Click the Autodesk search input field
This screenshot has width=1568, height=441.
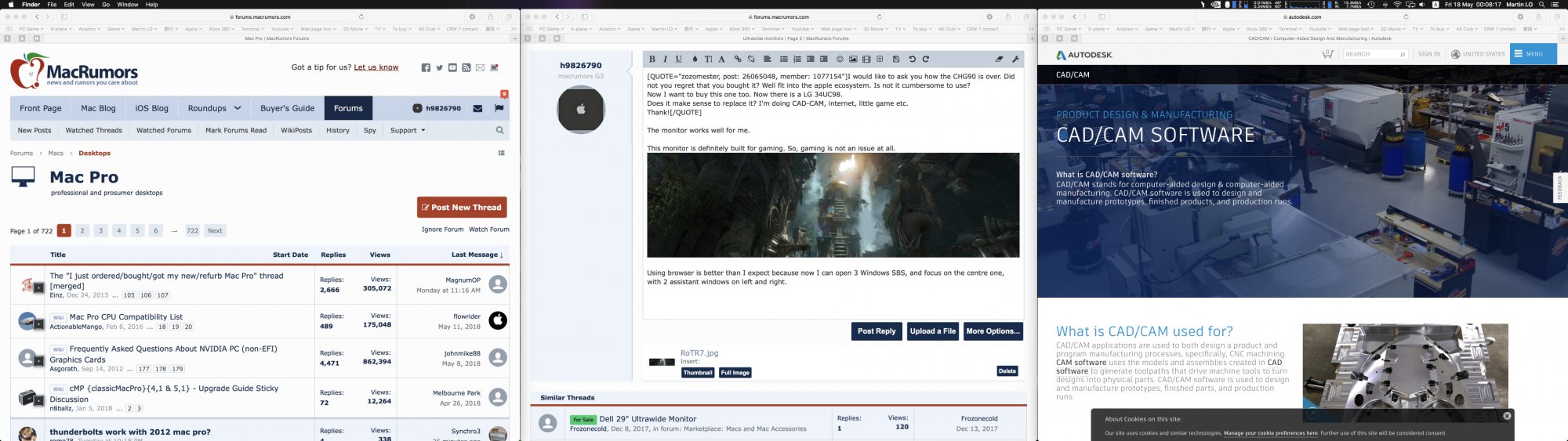tap(1369, 54)
